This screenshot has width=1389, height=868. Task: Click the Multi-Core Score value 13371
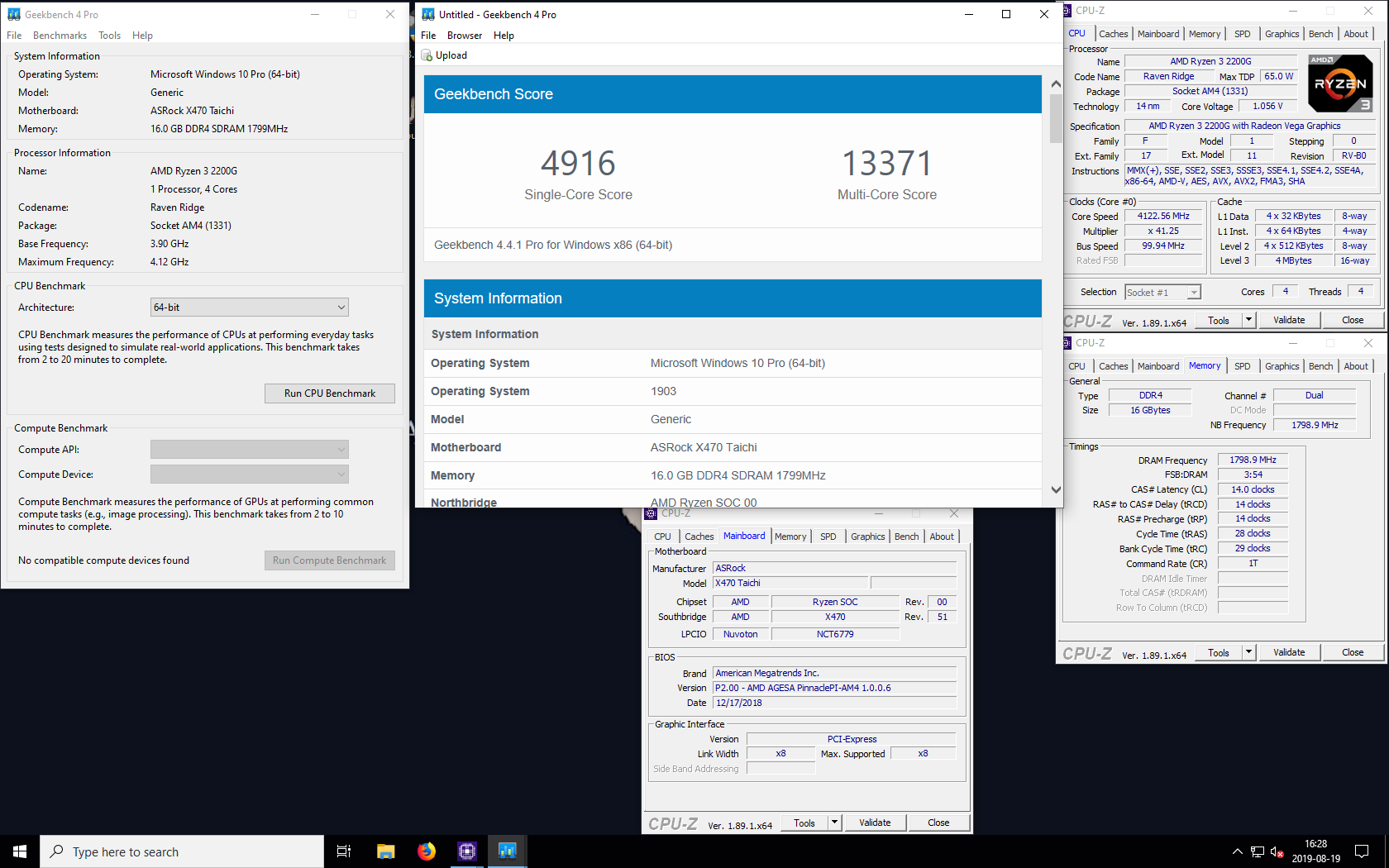click(x=887, y=164)
